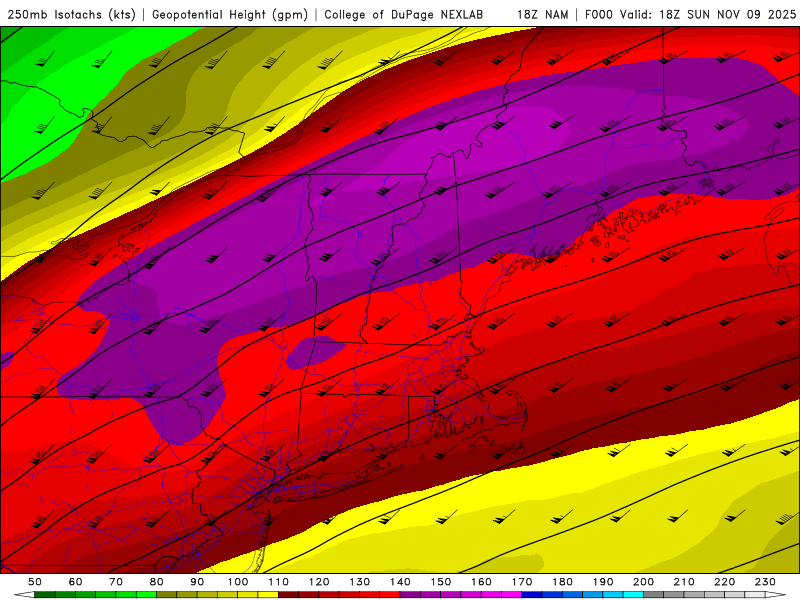Click the 120 knot legend label
800x600 pixels.
[319, 582]
